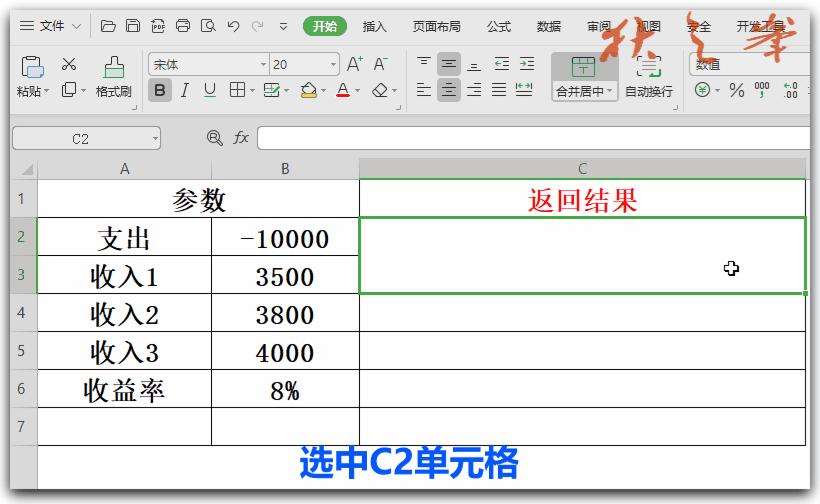Undo the last action

point(233,26)
